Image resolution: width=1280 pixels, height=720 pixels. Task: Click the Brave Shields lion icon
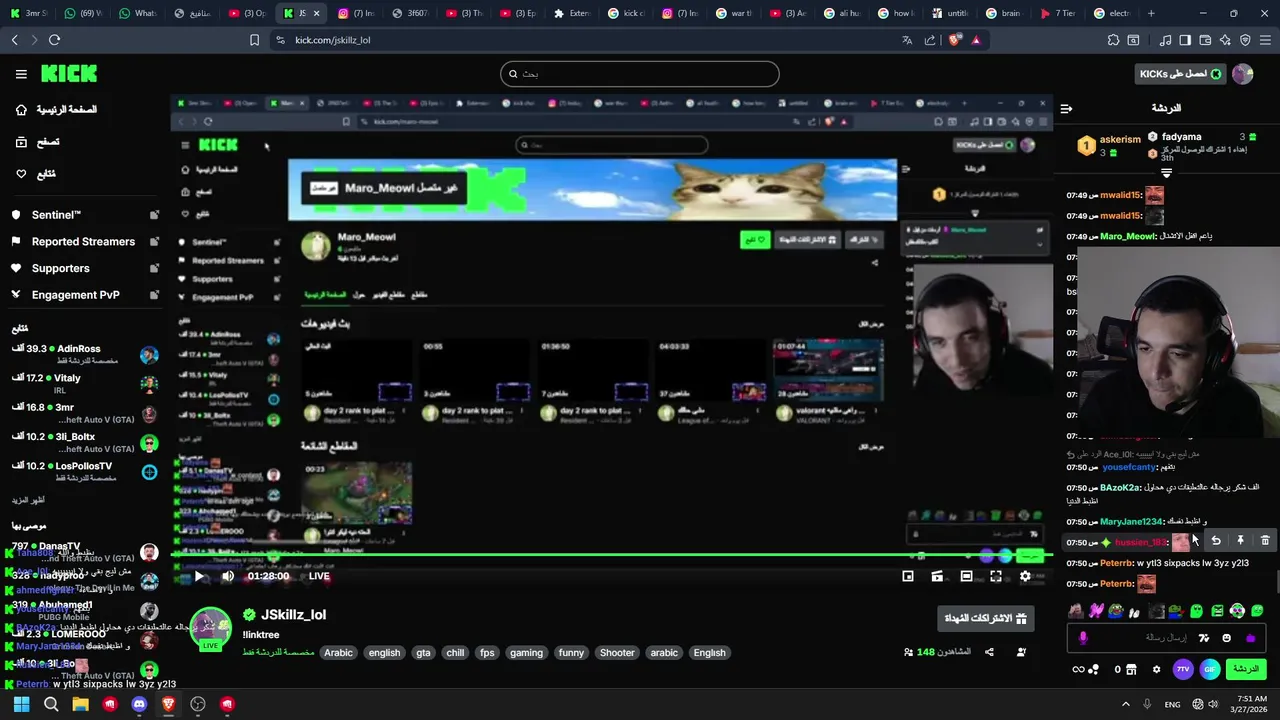pos(954,40)
